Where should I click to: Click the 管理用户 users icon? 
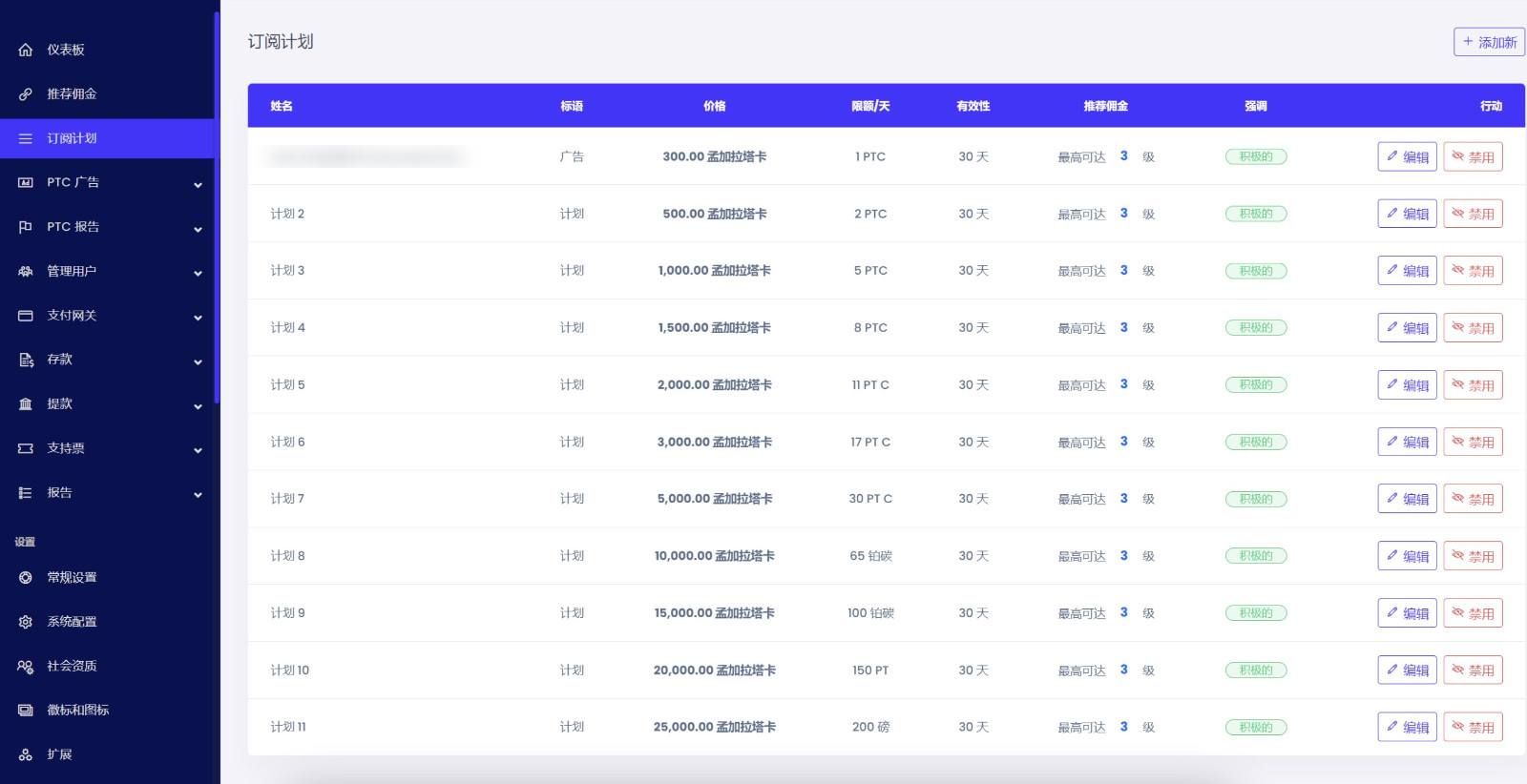[x=26, y=272]
